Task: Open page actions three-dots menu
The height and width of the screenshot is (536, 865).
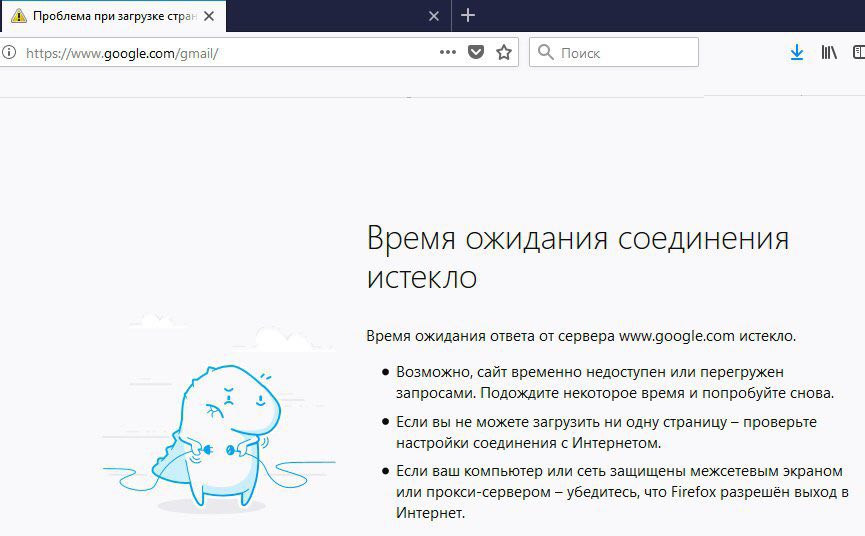Action: point(447,52)
